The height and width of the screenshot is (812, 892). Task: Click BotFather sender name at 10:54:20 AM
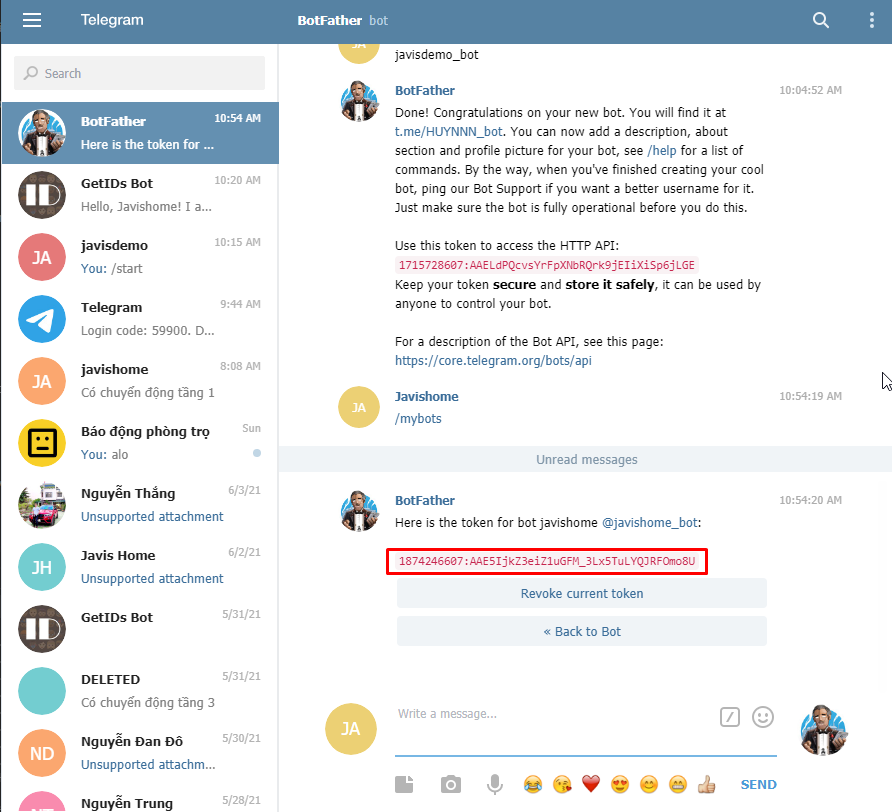click(424, 501)
